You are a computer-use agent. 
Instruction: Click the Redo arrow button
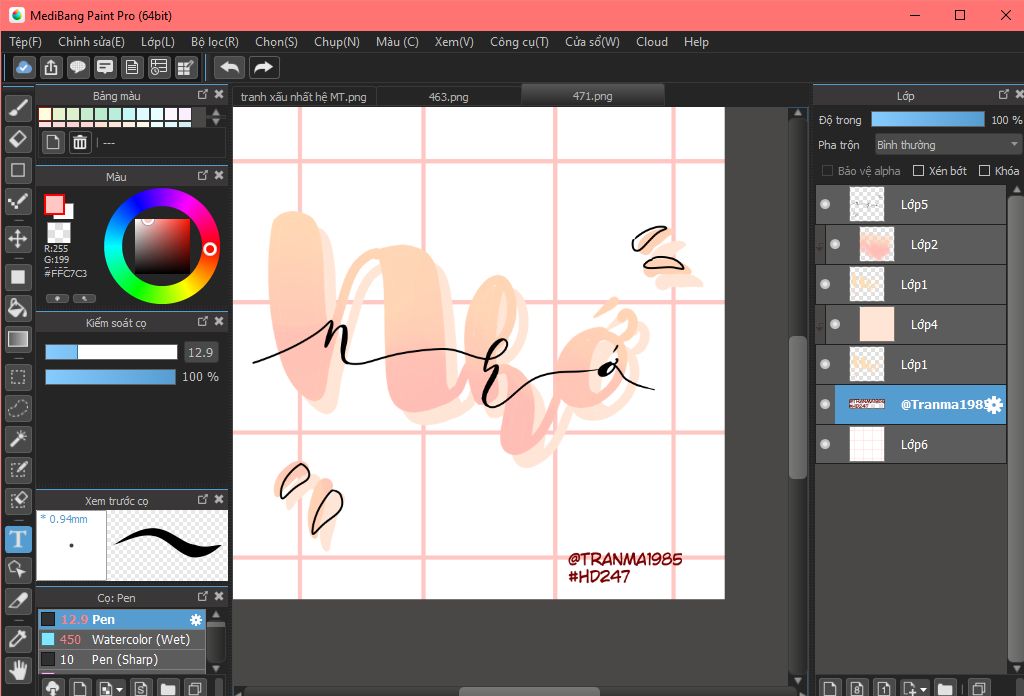tap(263, 67)
